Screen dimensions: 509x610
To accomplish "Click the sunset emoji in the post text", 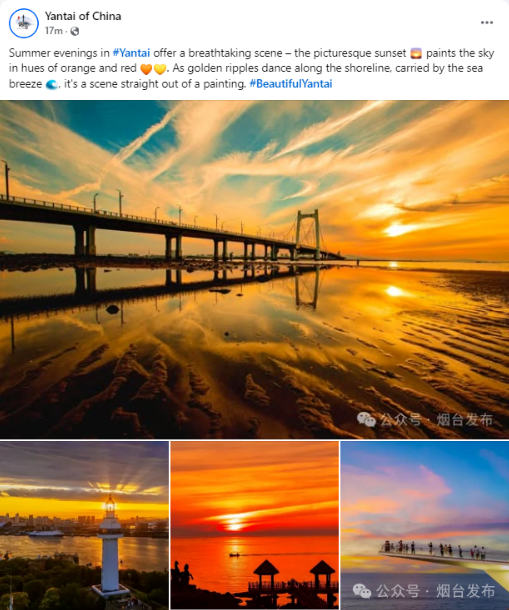I will point(416,53).
